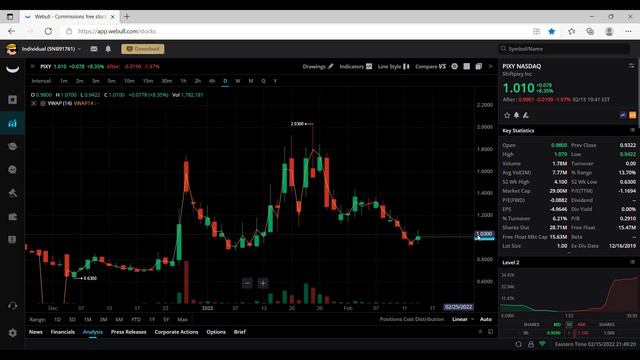Collapse right panel chevron arrow
The width and height of the screenshot is (640, 360).
pyautogui.click(x=491, y=66)
